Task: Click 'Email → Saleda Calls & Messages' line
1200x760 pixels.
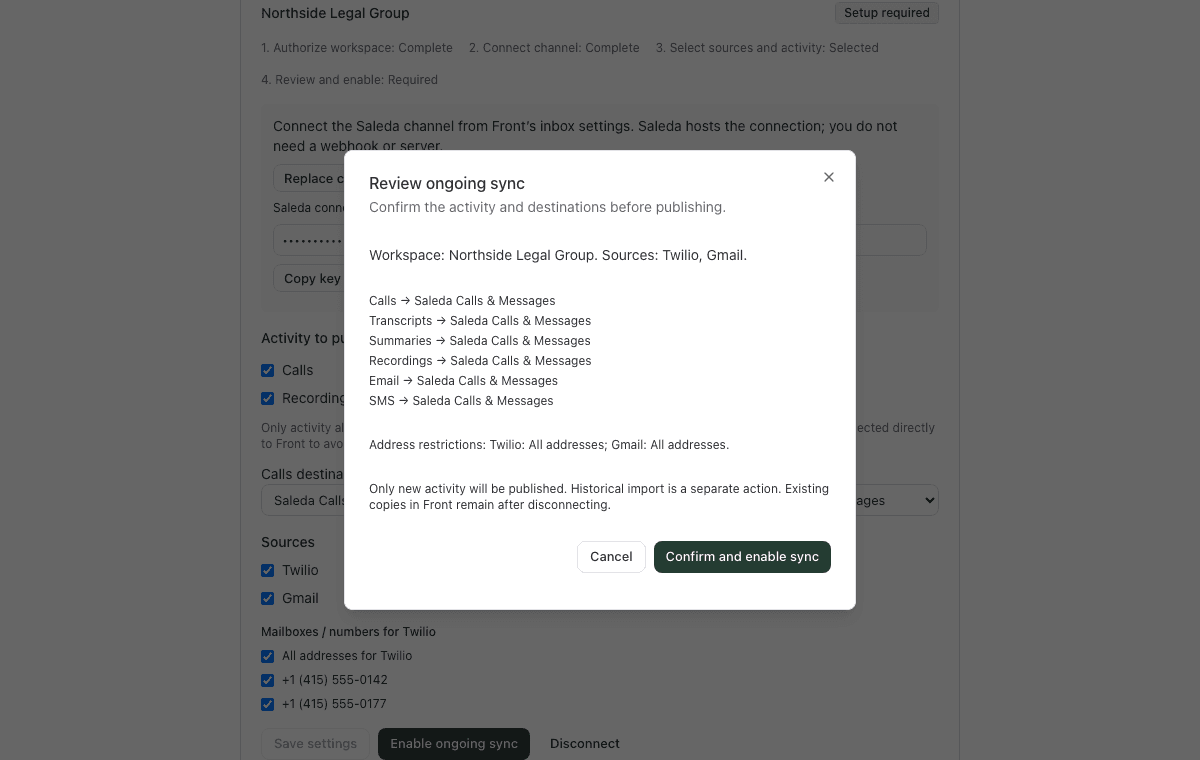Action: (x=463, y=381)
